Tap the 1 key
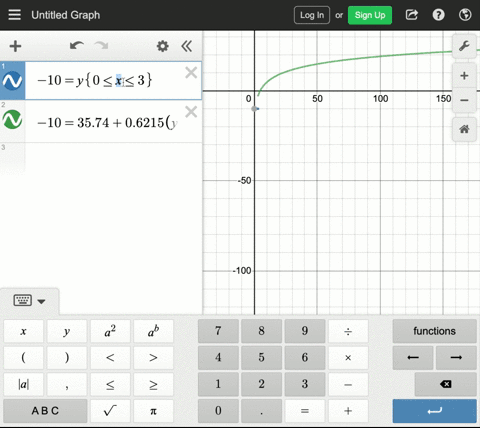 218,384
